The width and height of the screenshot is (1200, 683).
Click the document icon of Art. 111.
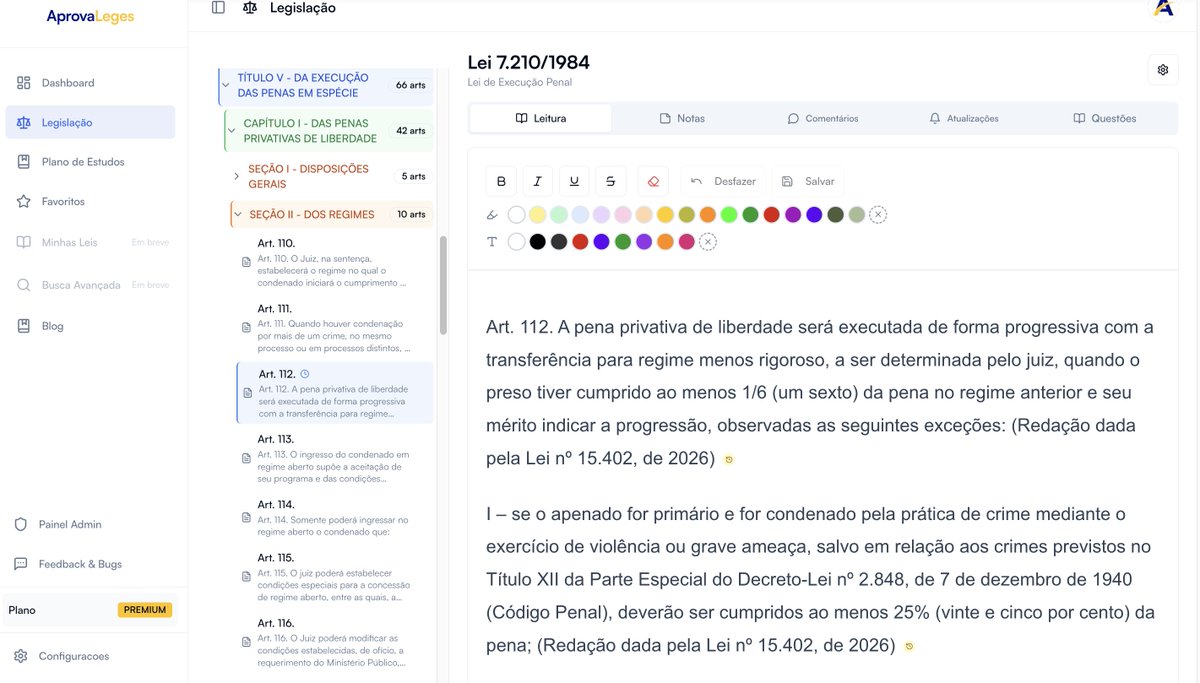pyautogui.click(x=246, y=328)
